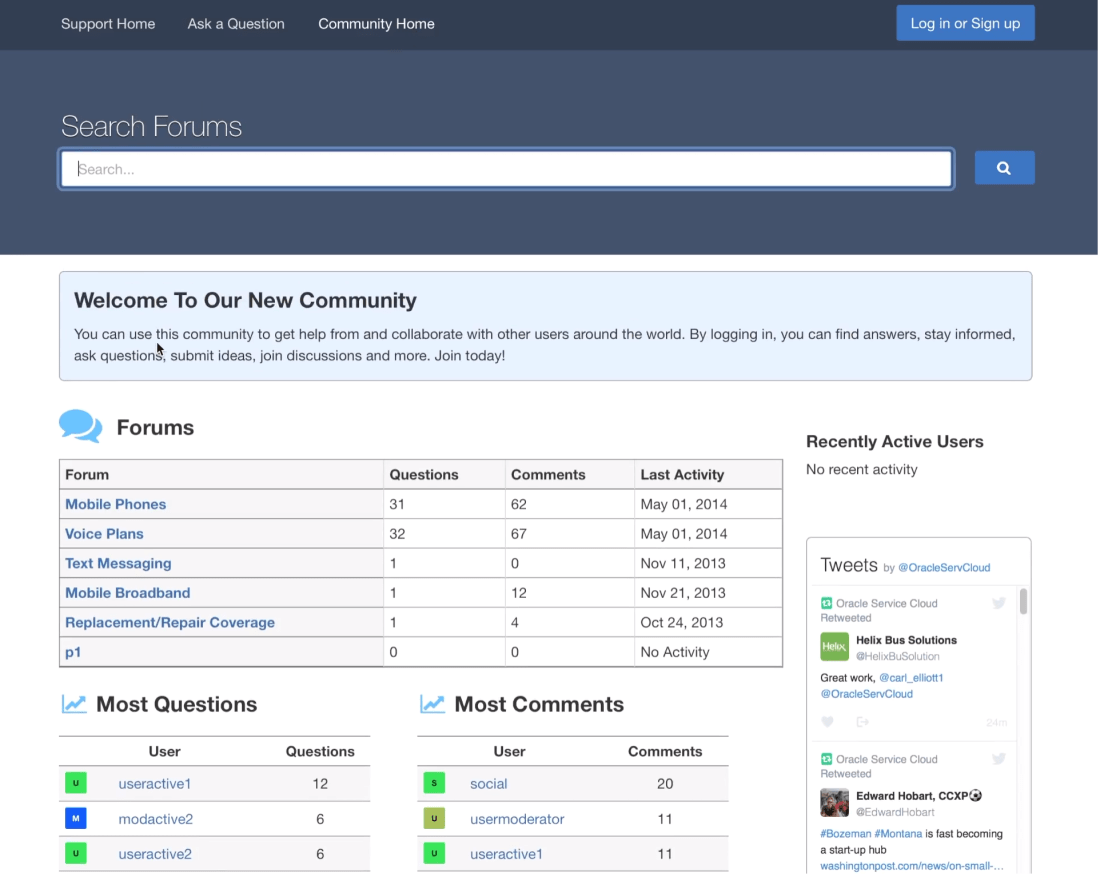Open the Mobile Phones forum
Viewport: 1100px width, 885px height.
(x=115, y=504)
